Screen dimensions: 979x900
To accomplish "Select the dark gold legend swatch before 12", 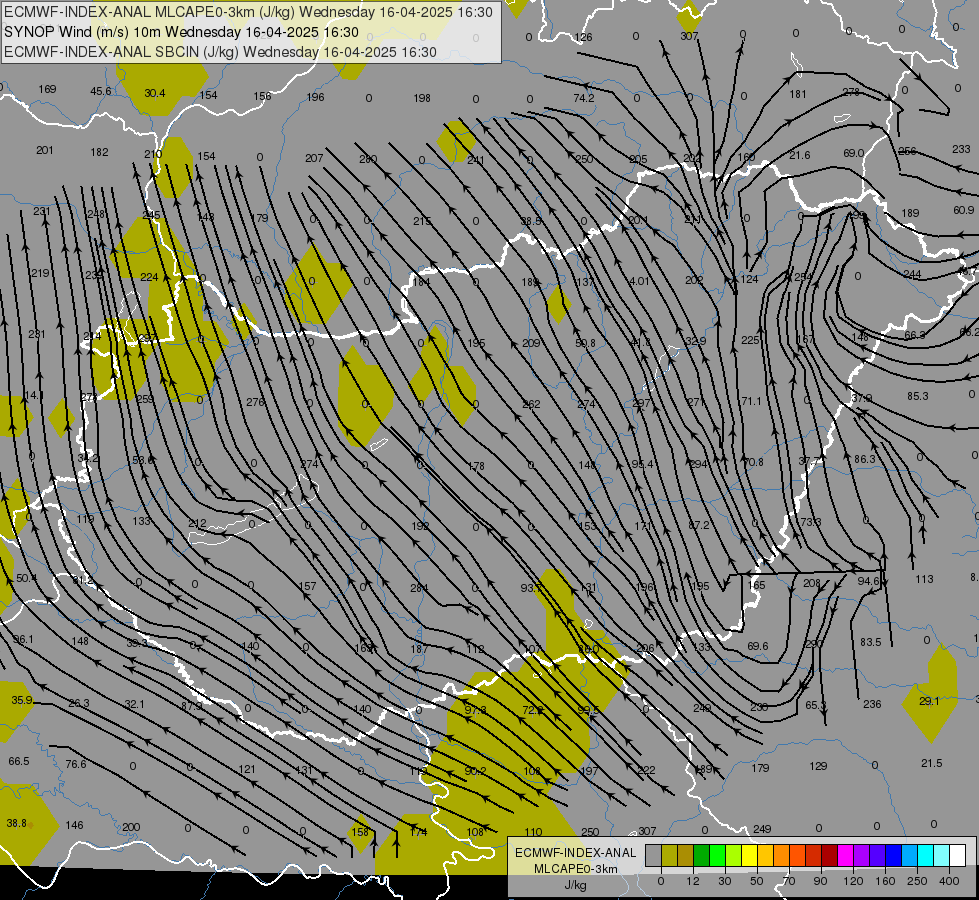I will pyautogui.click(x=686, y=855).
